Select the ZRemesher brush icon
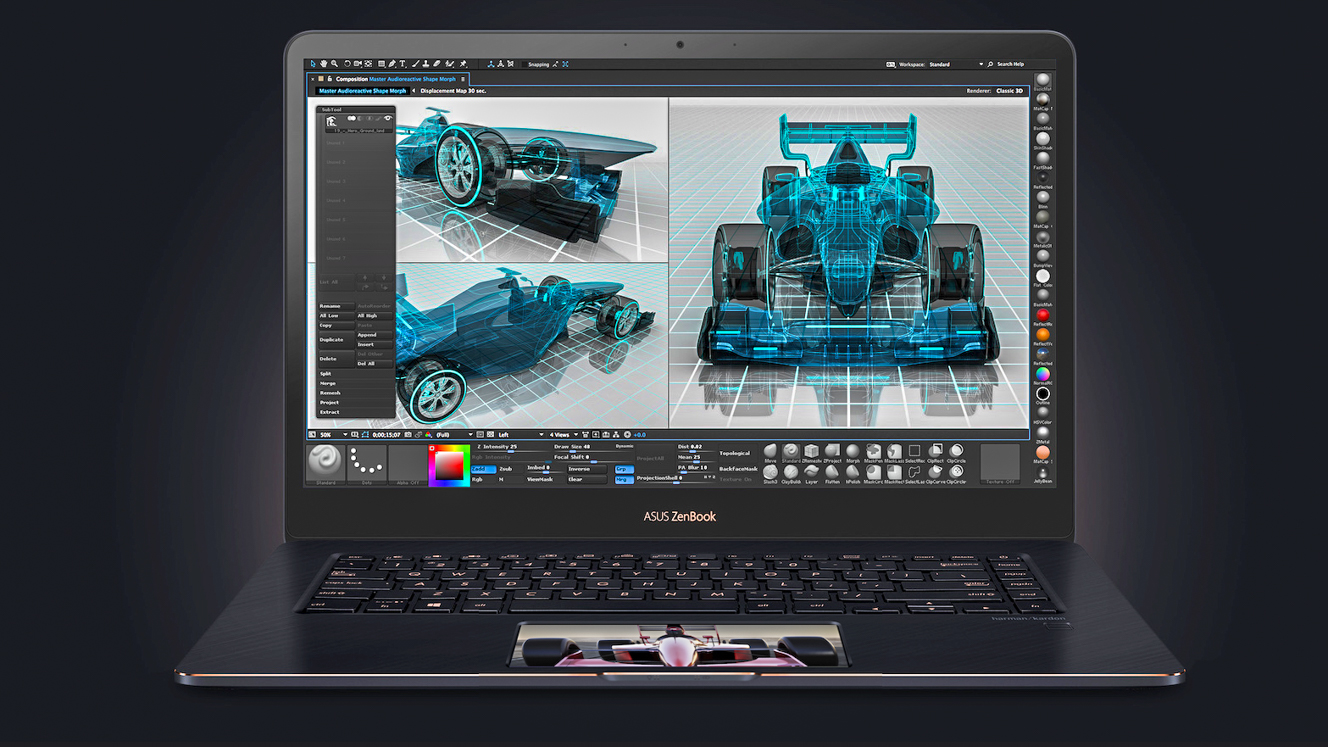The height and width of the screenshot is (747, 1328). click(x=811, y=451)
